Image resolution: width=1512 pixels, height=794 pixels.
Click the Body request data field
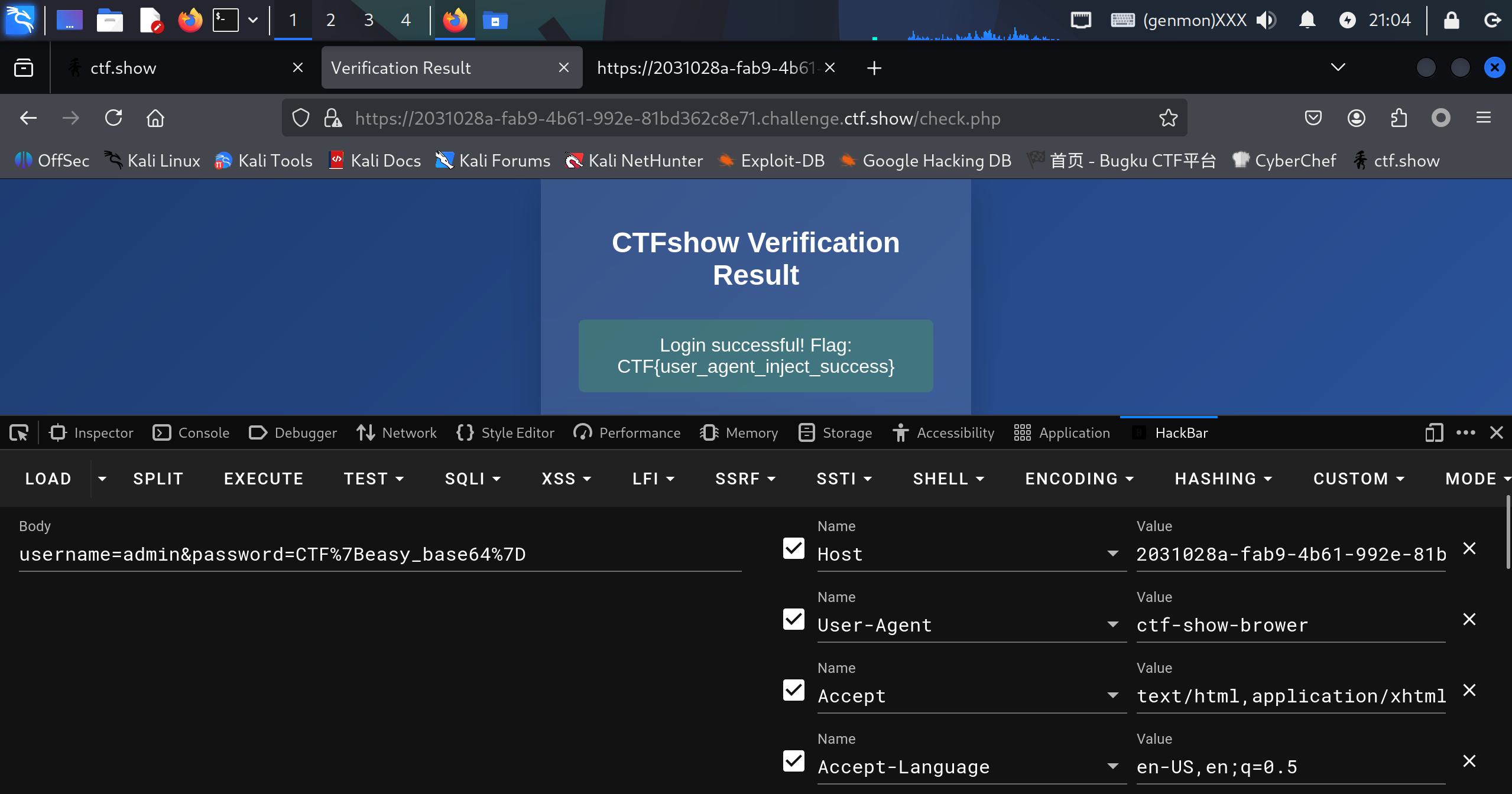pyautogui.click(x=379, y=554)
